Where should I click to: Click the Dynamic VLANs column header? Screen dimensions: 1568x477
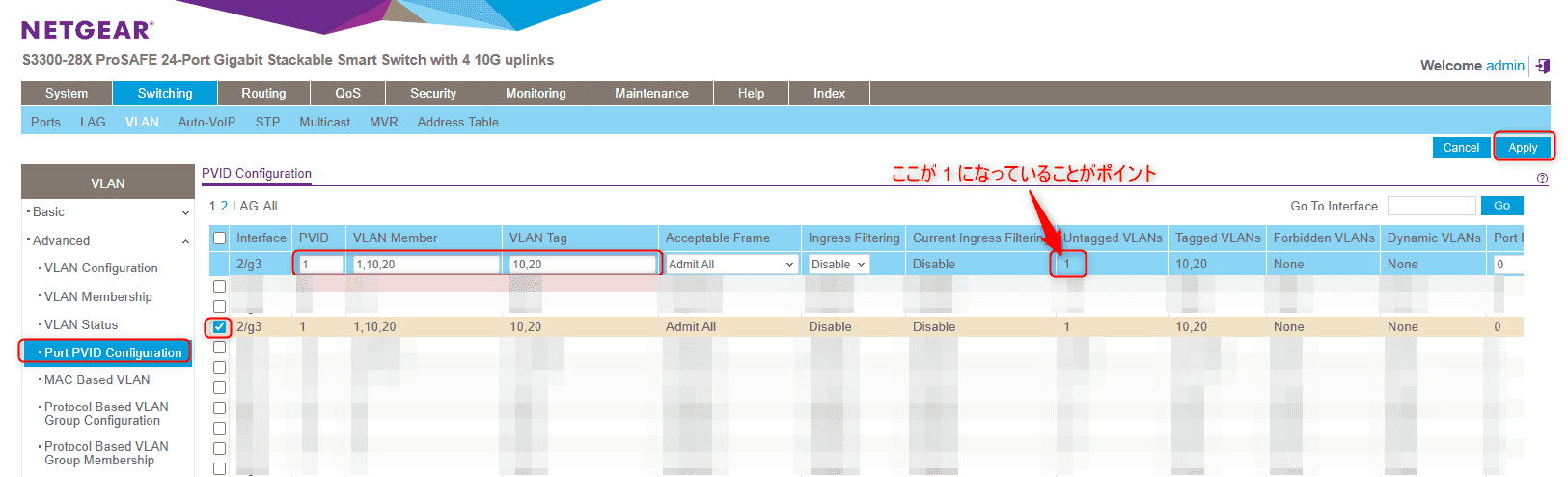pos(1434,238)
